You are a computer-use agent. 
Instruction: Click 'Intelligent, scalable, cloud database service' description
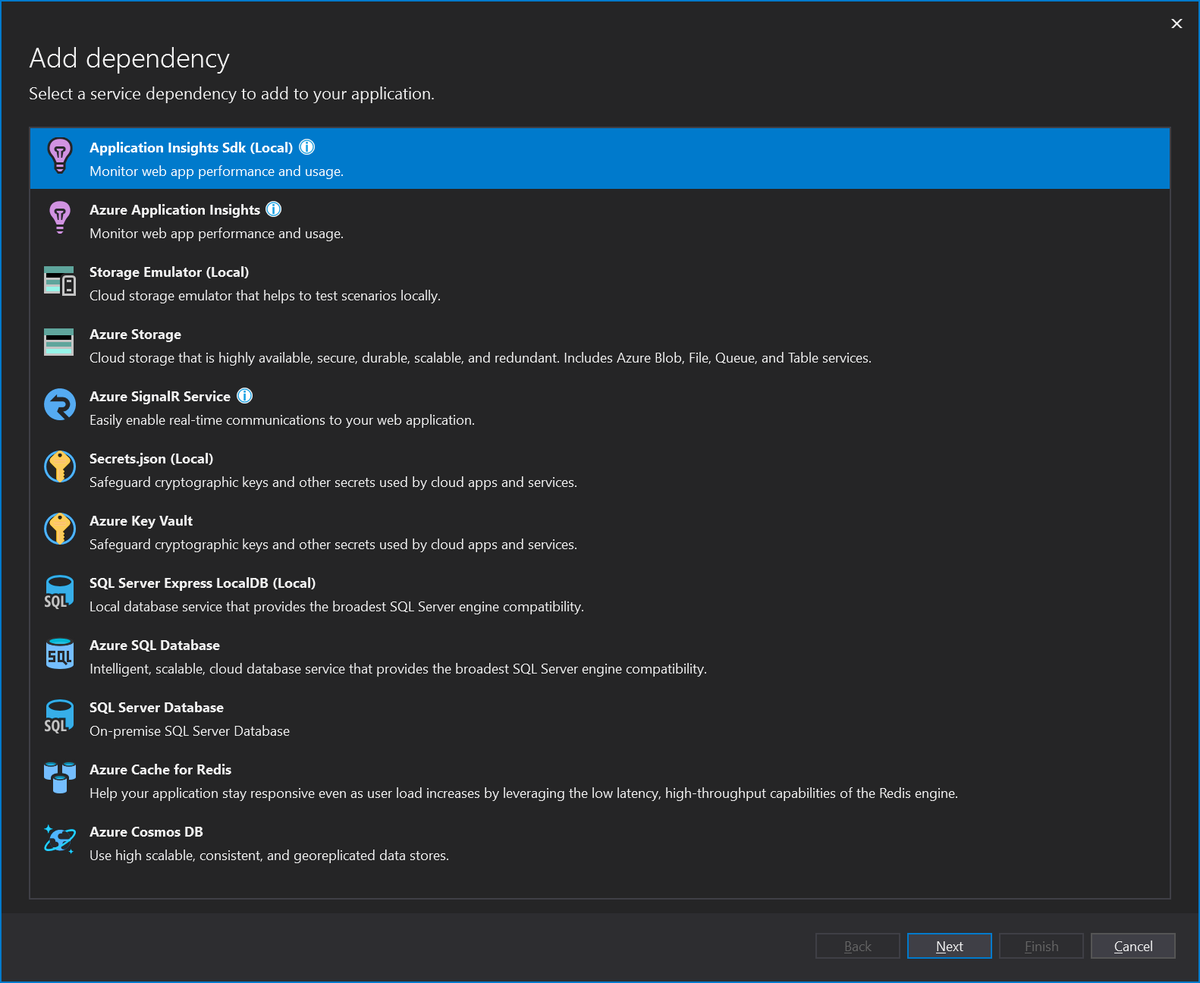(x=398, y=669)
